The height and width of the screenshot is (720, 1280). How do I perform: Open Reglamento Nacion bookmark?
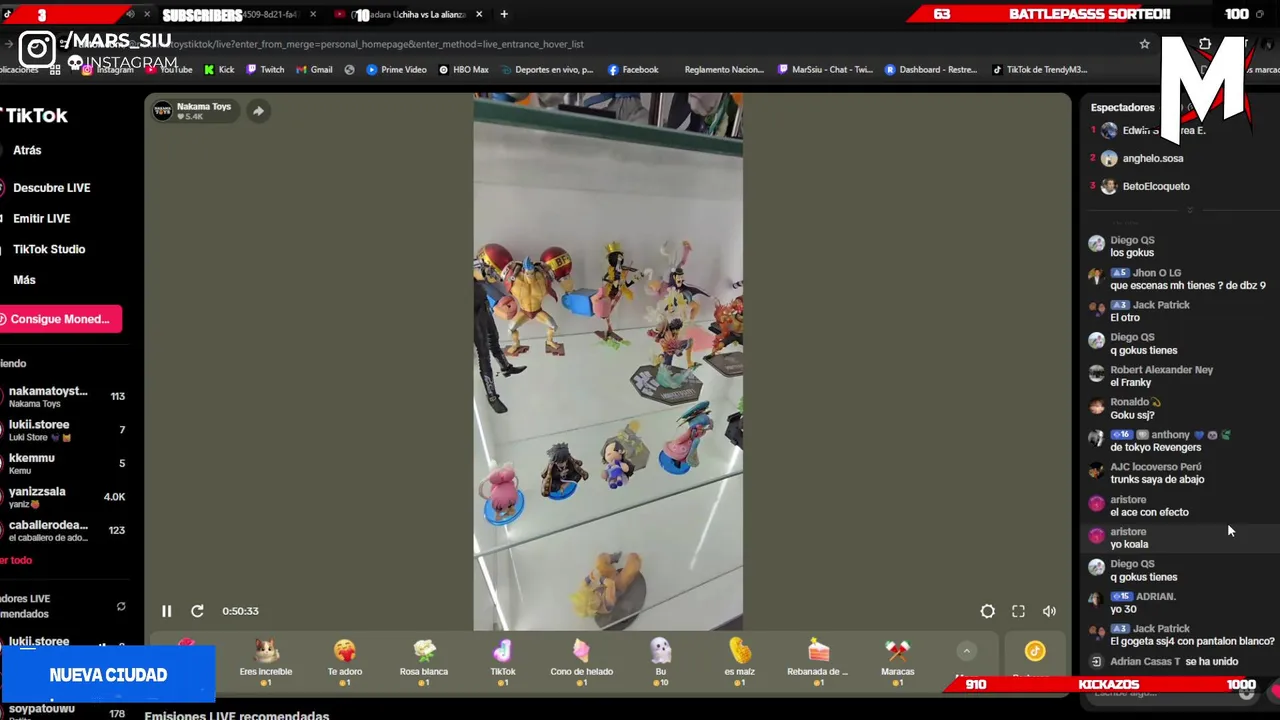coord(724,70)
